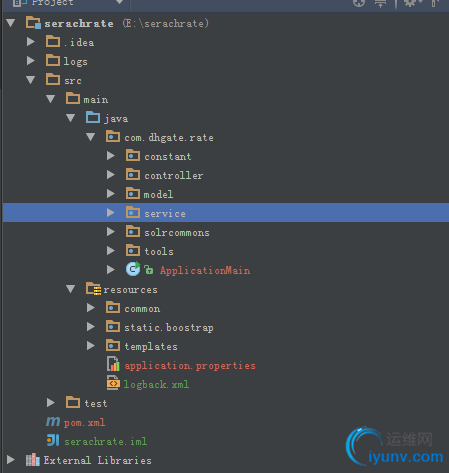Select the static.boostrap label

(x=169, y=328)
